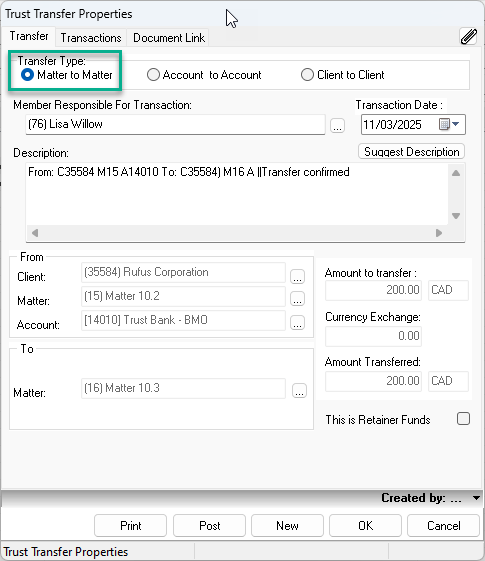Click the description scroll right arrow

click(x=439, y=233)
